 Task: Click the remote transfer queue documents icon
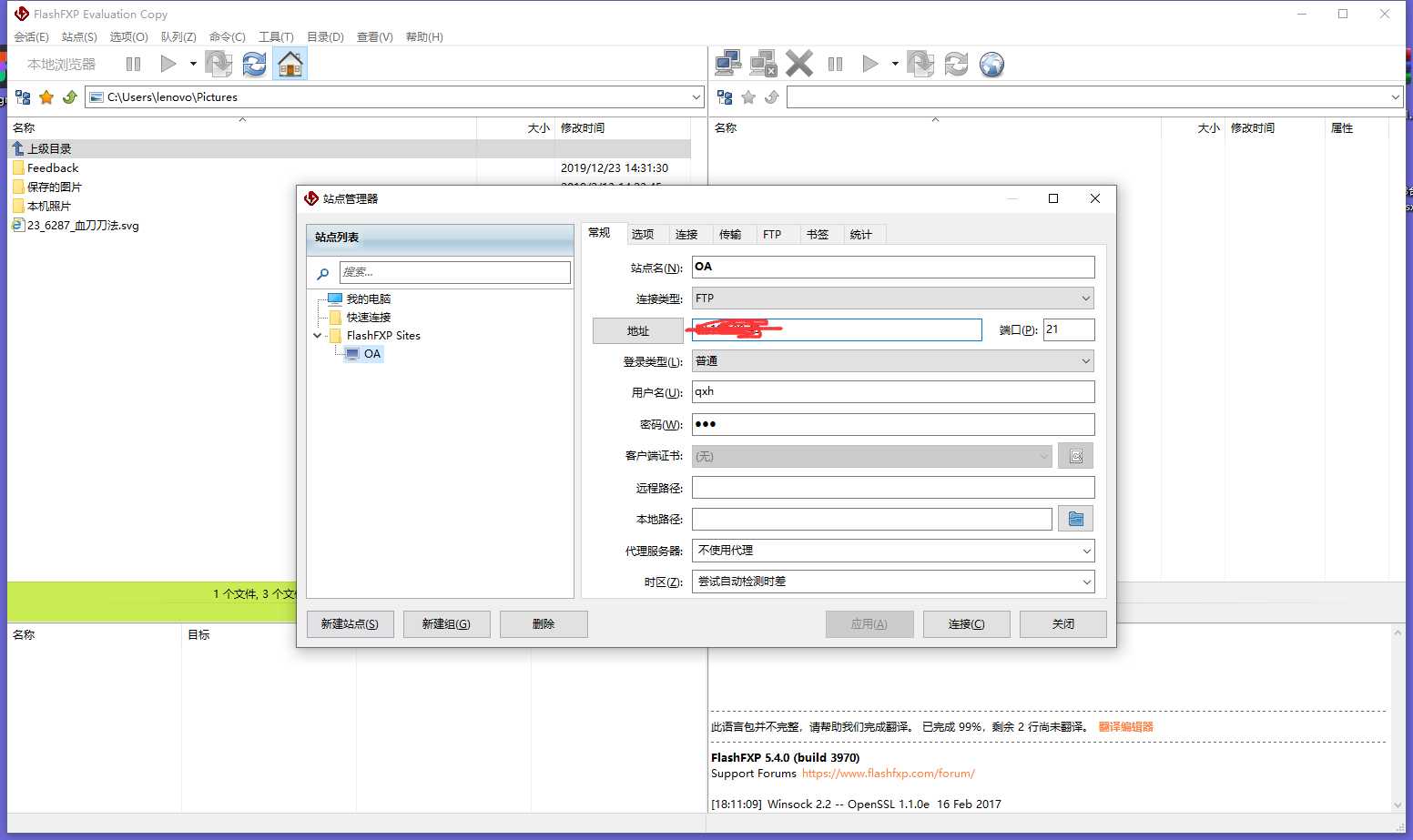click(920, 64)
